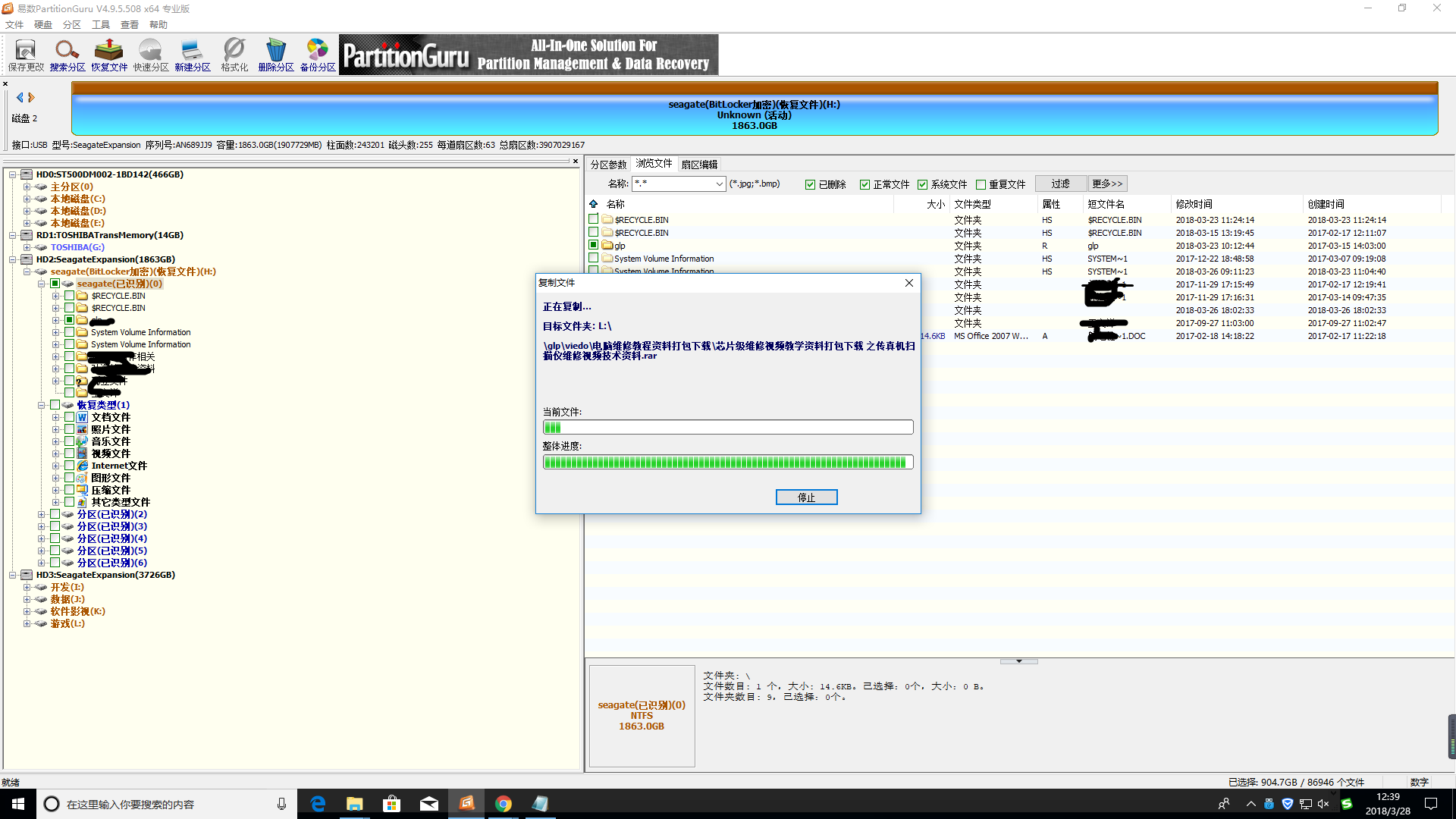Viewport: 1456px width, 819px height.
Task: Switch to the 浏览文件 tab
Action: 654,164
